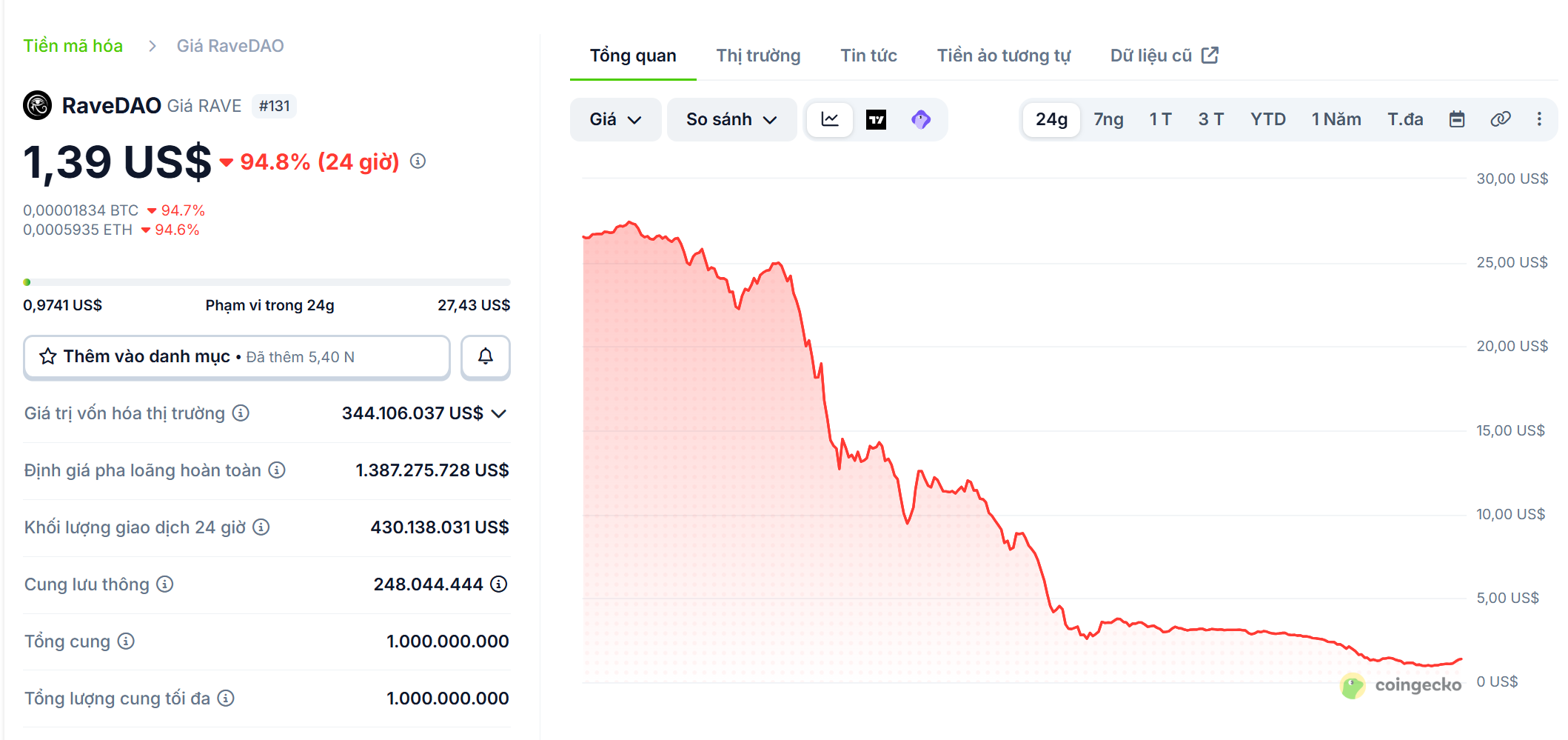Select the line chart view icon
1568x740 pixels.
(830, 119)
